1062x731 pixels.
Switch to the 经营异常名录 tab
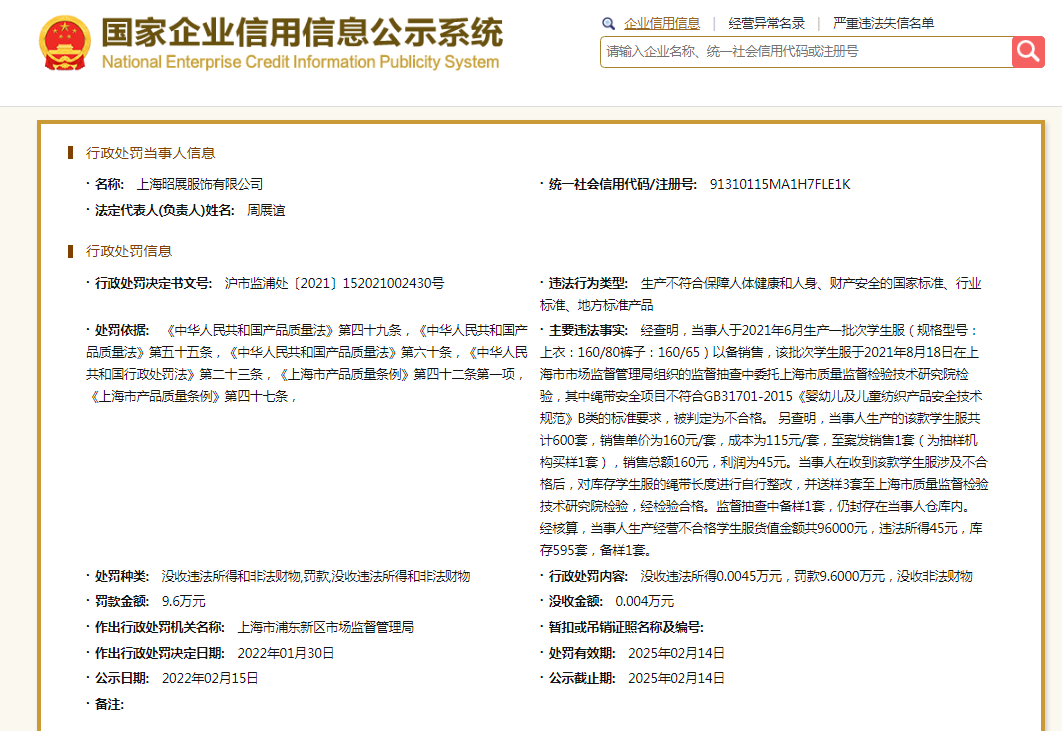point(767,23)
